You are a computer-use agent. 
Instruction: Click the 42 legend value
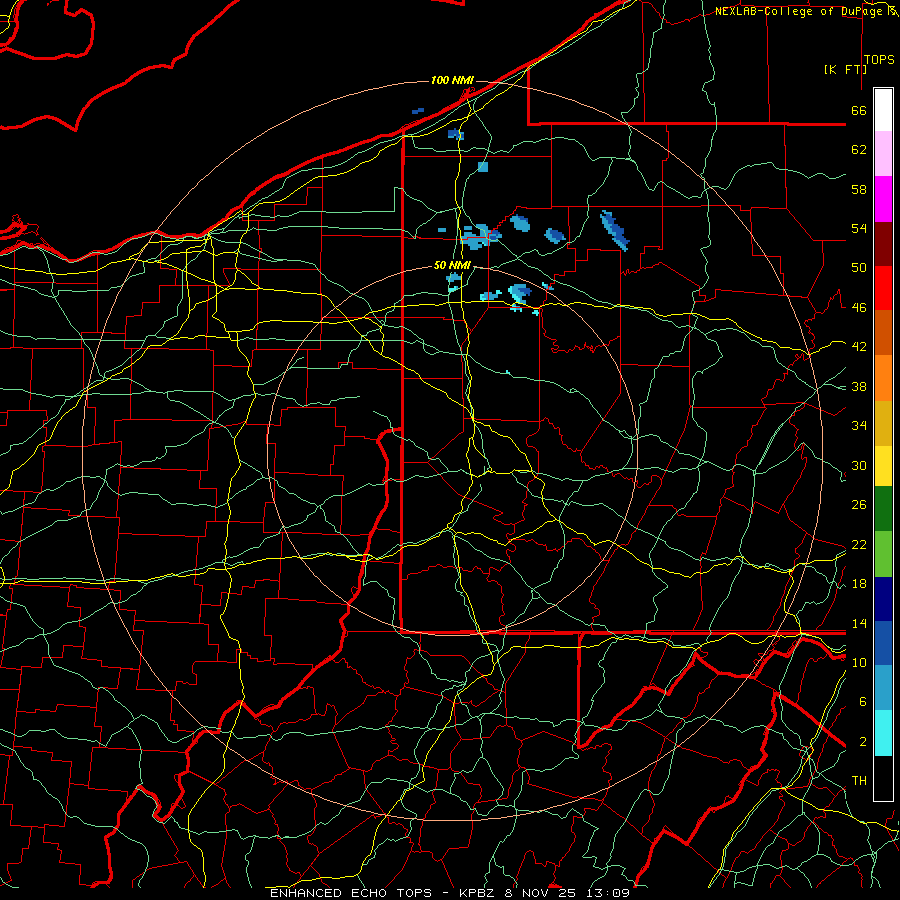pos(859,347)
